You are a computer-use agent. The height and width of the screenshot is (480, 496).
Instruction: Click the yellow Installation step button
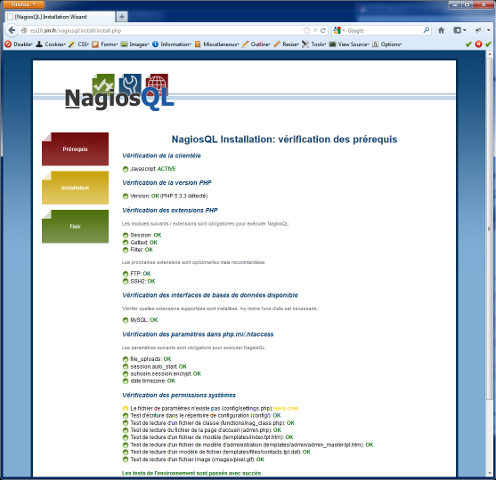coord(75,188)
